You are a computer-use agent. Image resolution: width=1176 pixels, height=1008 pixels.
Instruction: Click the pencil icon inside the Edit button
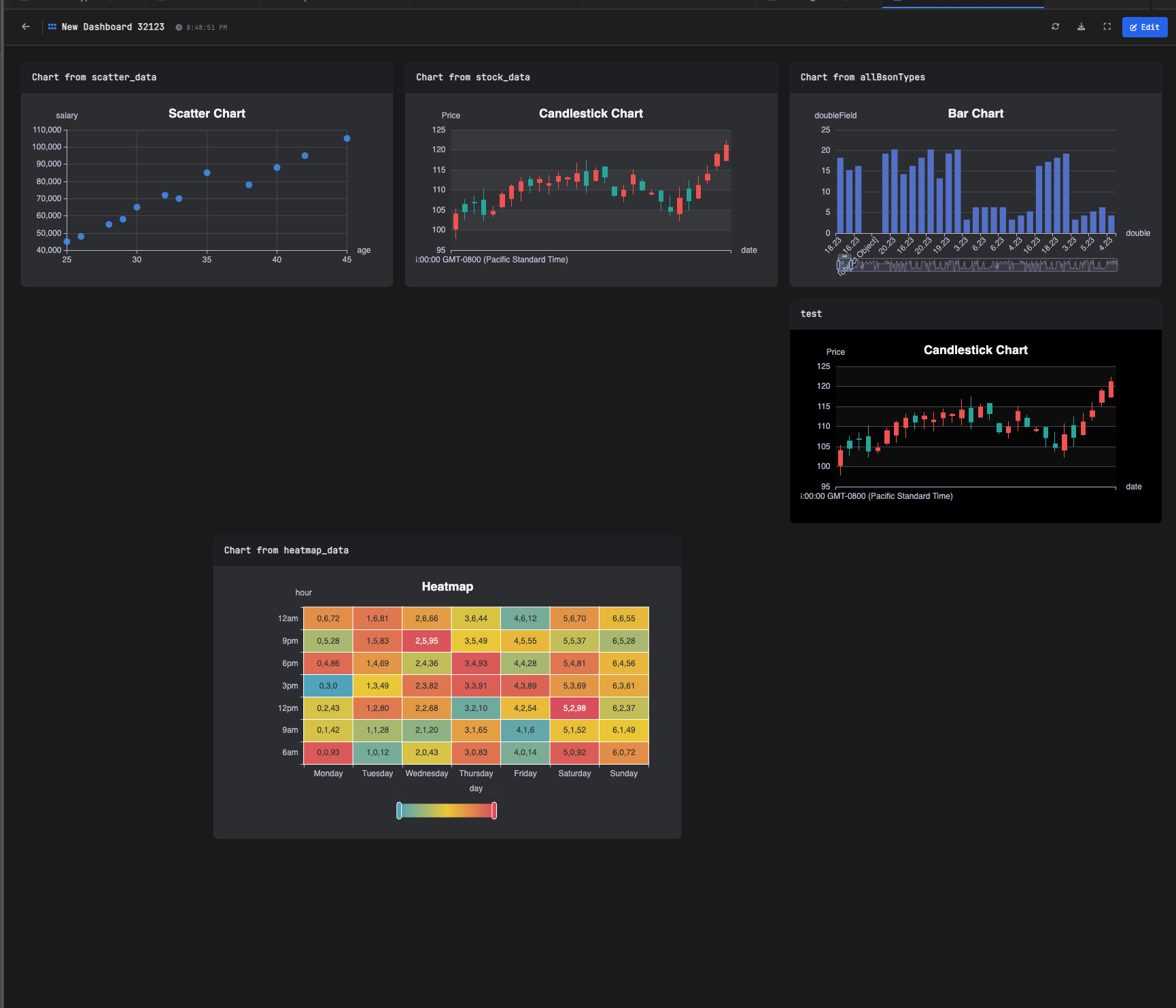1132,27
